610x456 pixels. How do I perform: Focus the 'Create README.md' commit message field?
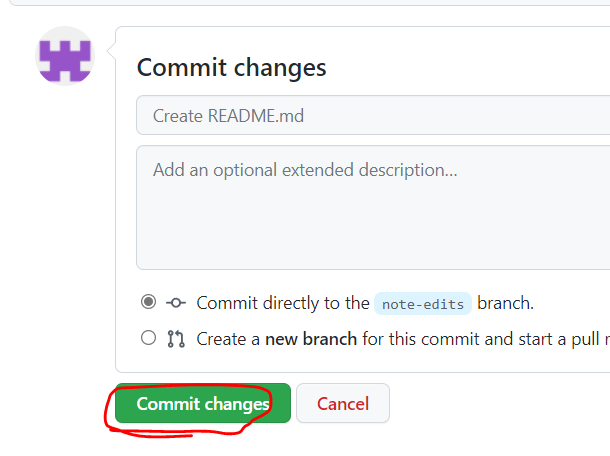[373, 116]
